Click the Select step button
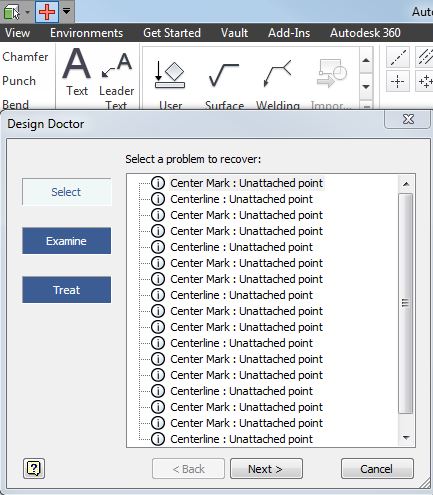This screenshot has height=495, width=433. coord(67,192)
